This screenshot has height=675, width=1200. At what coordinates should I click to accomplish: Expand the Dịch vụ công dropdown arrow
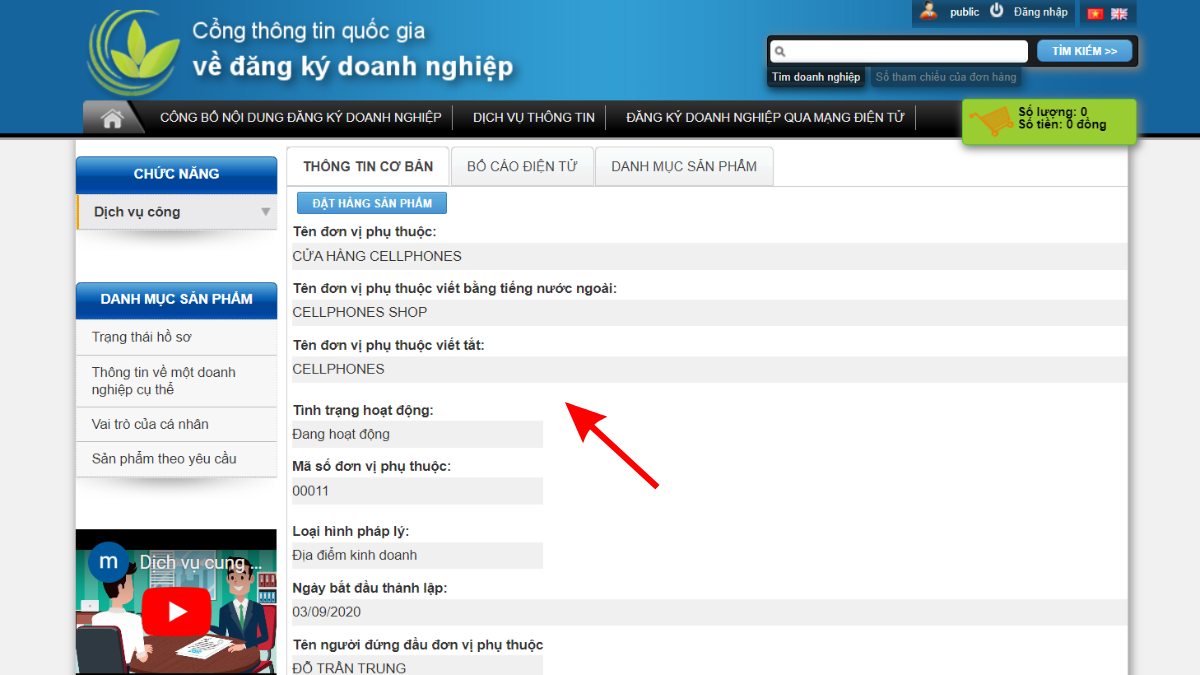[266, 212]
